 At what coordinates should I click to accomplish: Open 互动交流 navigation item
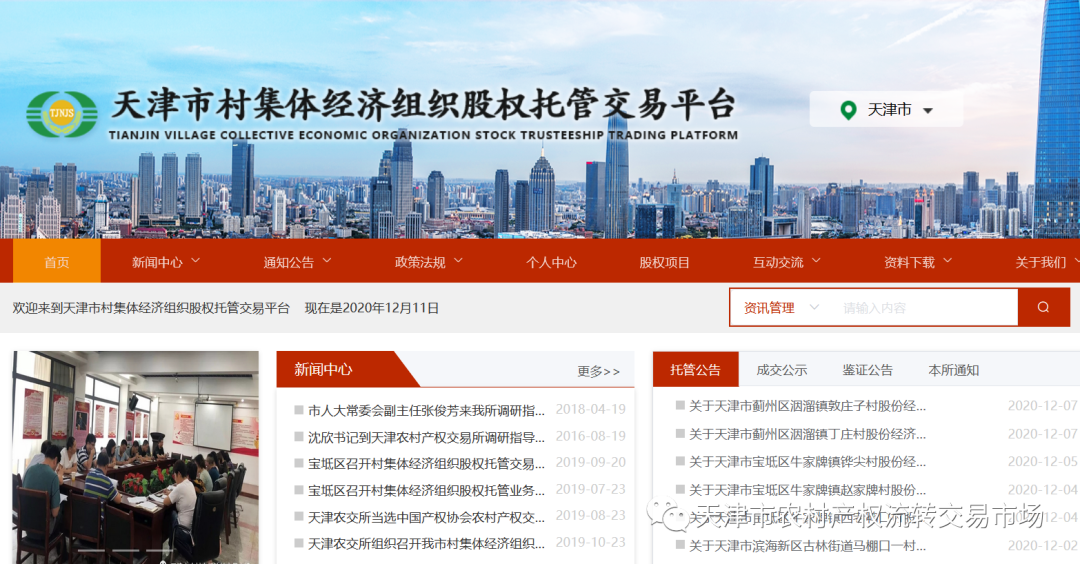778,262
